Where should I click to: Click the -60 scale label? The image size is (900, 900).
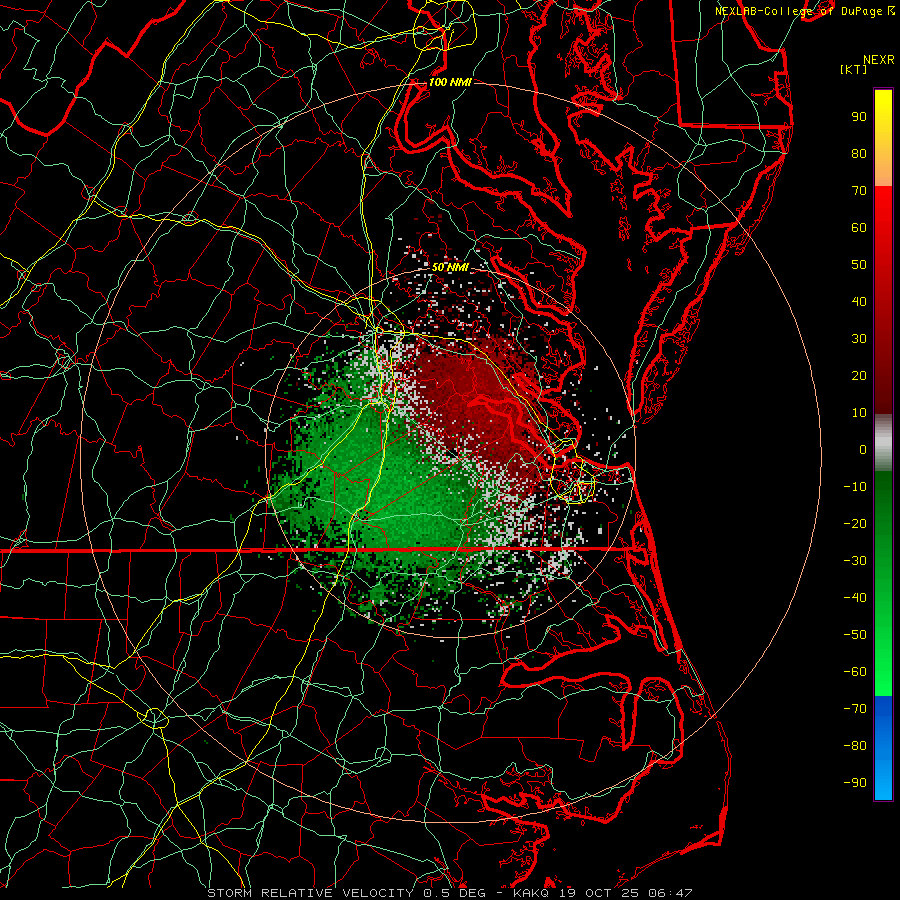(855, 672)
